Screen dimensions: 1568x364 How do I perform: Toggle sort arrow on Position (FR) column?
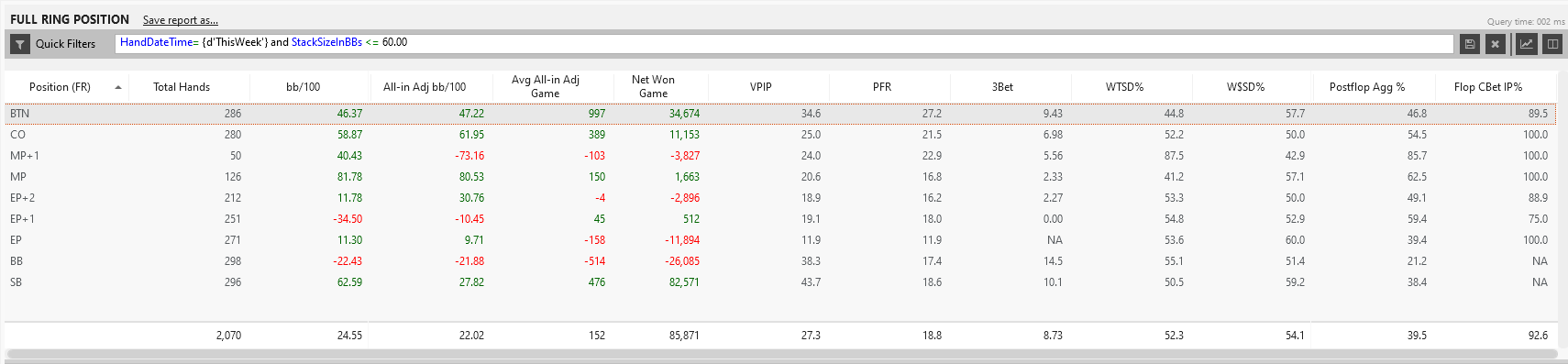(118, 87)
